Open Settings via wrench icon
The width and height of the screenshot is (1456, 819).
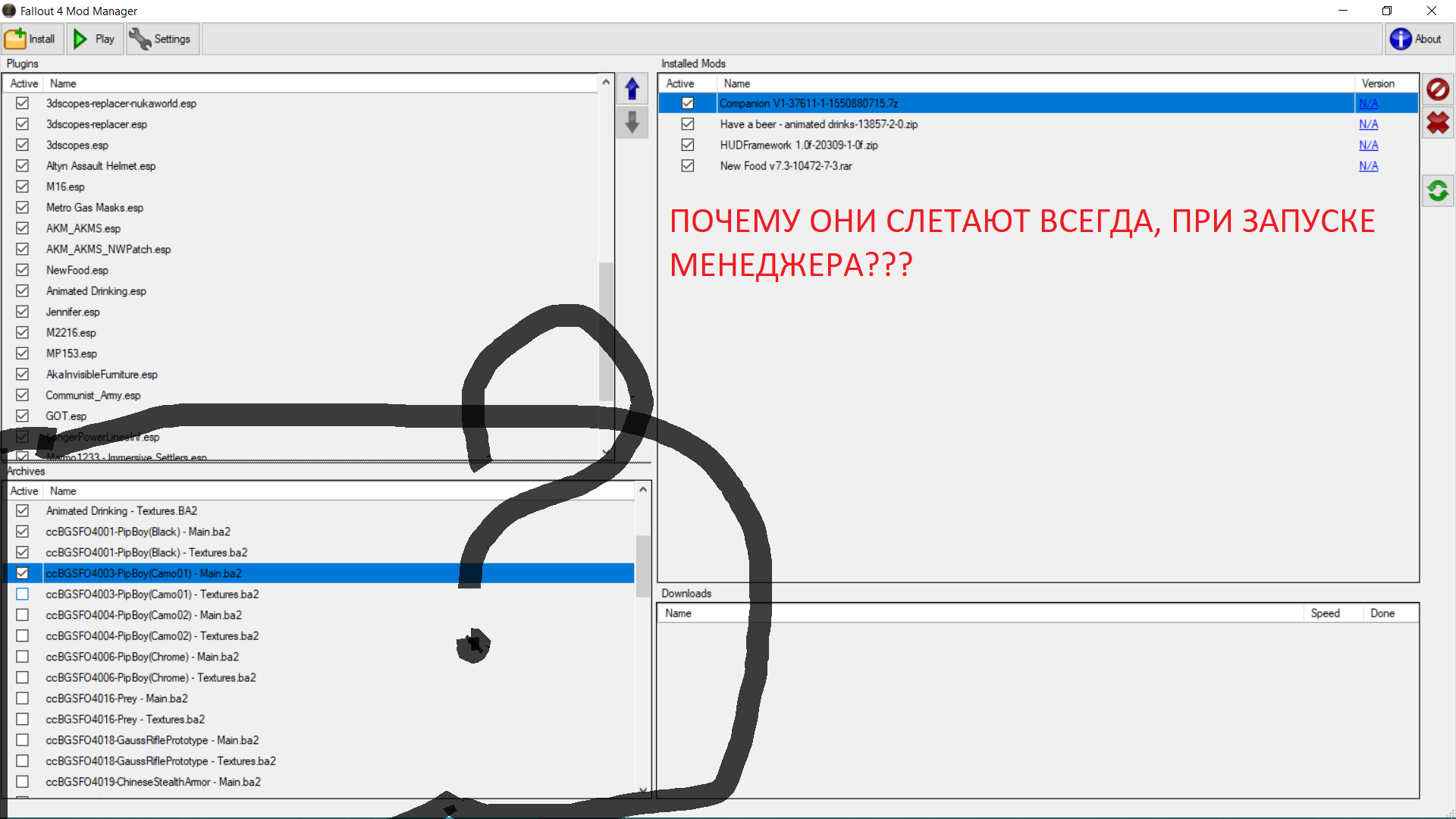tap(140, 39)
